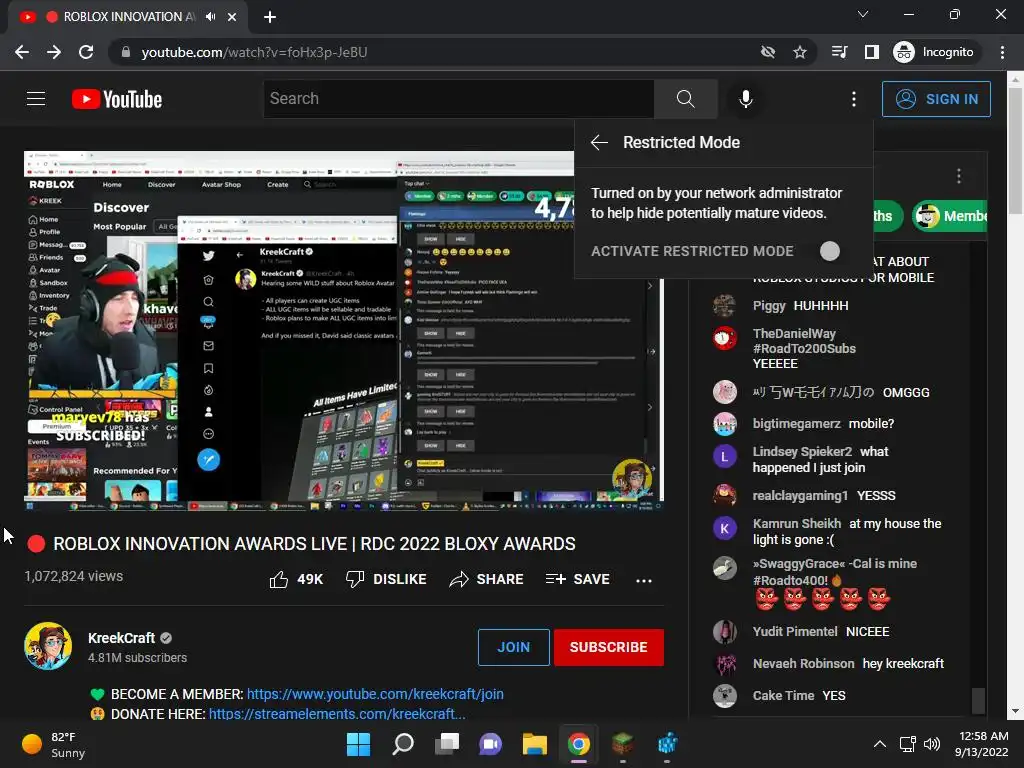Open Chrome three-dot menu
The width and height of the screenshot is (1024, 768).
(1002, 52)
